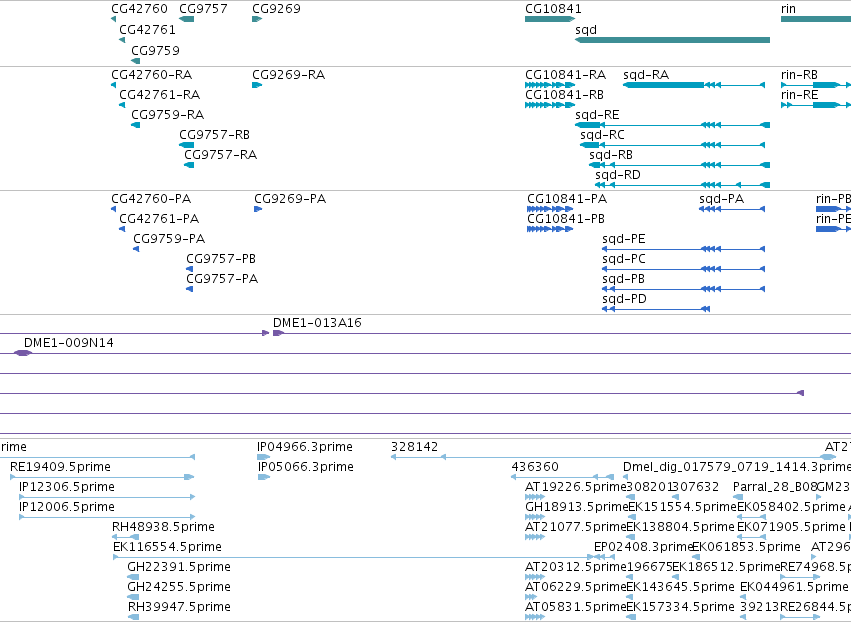The width and height of the screenshot is (851, 622).
Task: Click protein CG42761-PA label
Action: pyautogui.click(x=159, y=219)
